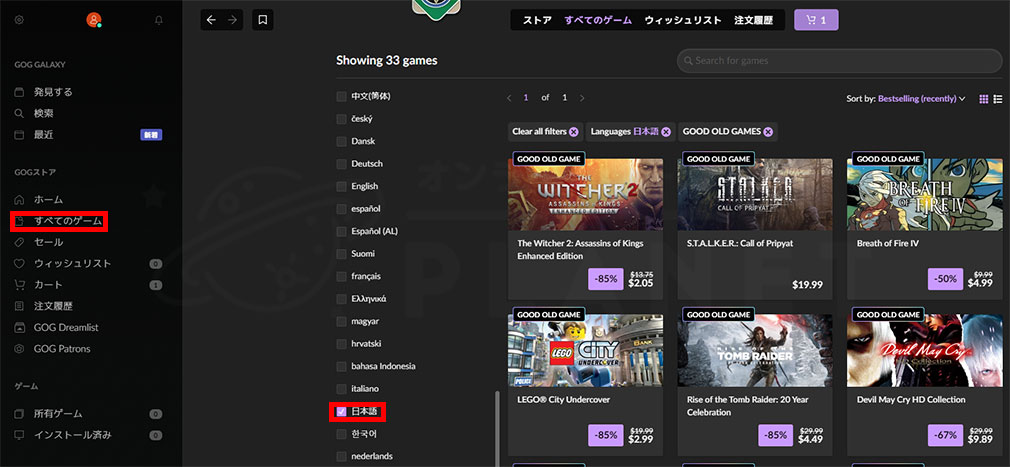The width and height of the screenshot is (1010, 467).
Task: Check the español language filter
Action: 341,209
